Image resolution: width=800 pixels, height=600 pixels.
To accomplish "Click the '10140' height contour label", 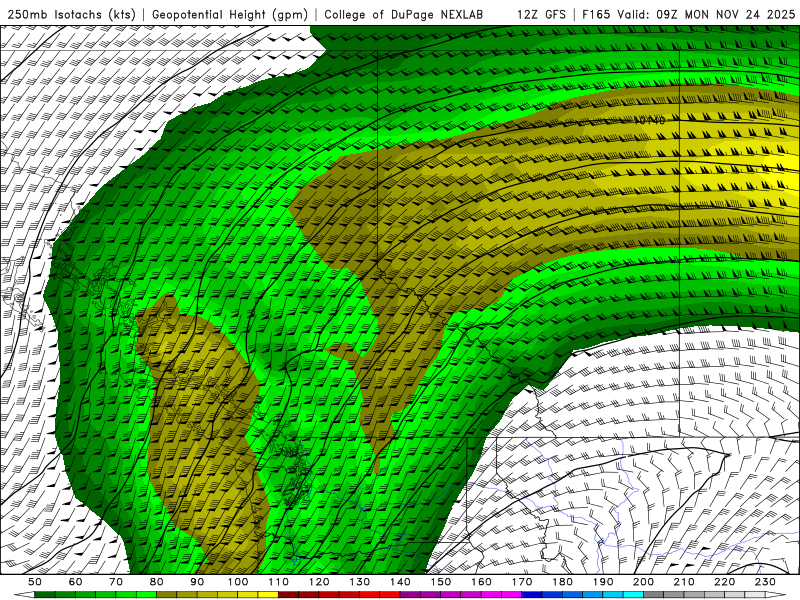I will [649, 120].
